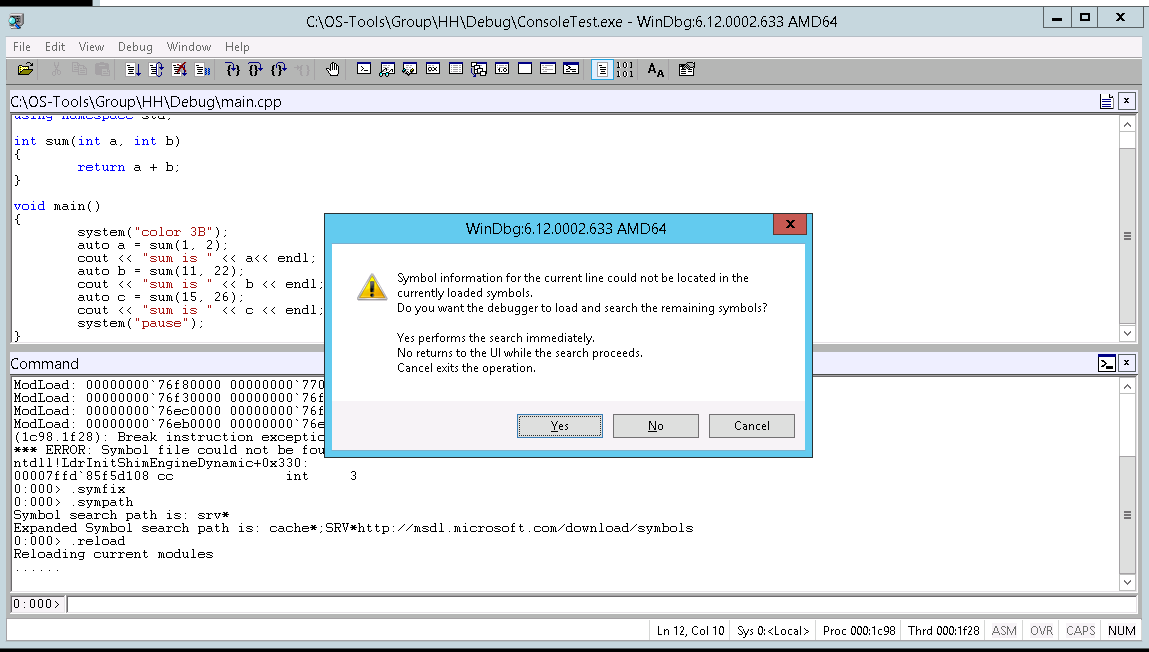Switch Source mode off with 101 icon
Image resolution: width=1149 pixels, height=652 pixels.
click(x=624, y=70)
